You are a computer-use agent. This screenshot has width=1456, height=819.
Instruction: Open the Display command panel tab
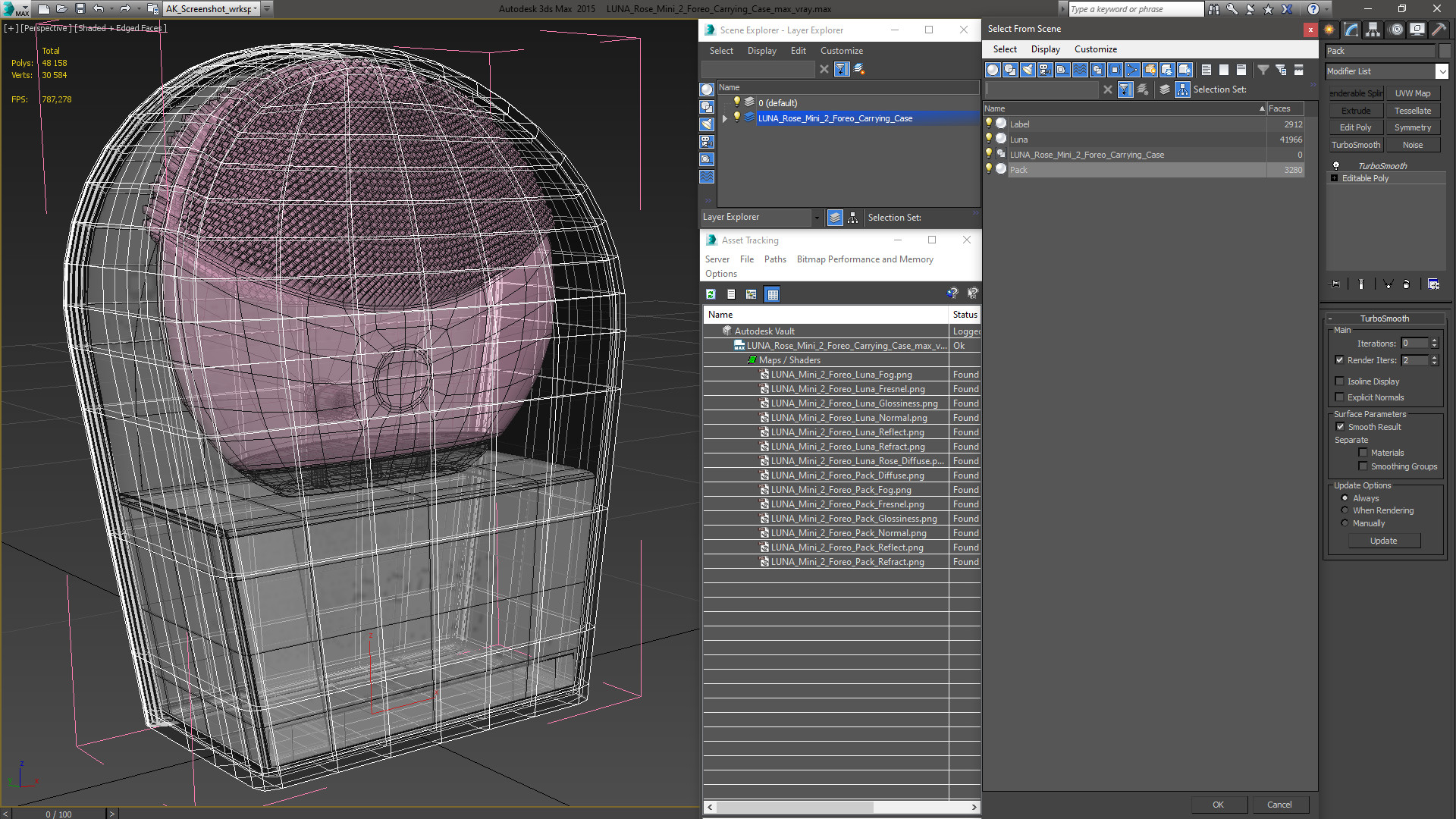pyautogui.click(x=1417, y=30)
